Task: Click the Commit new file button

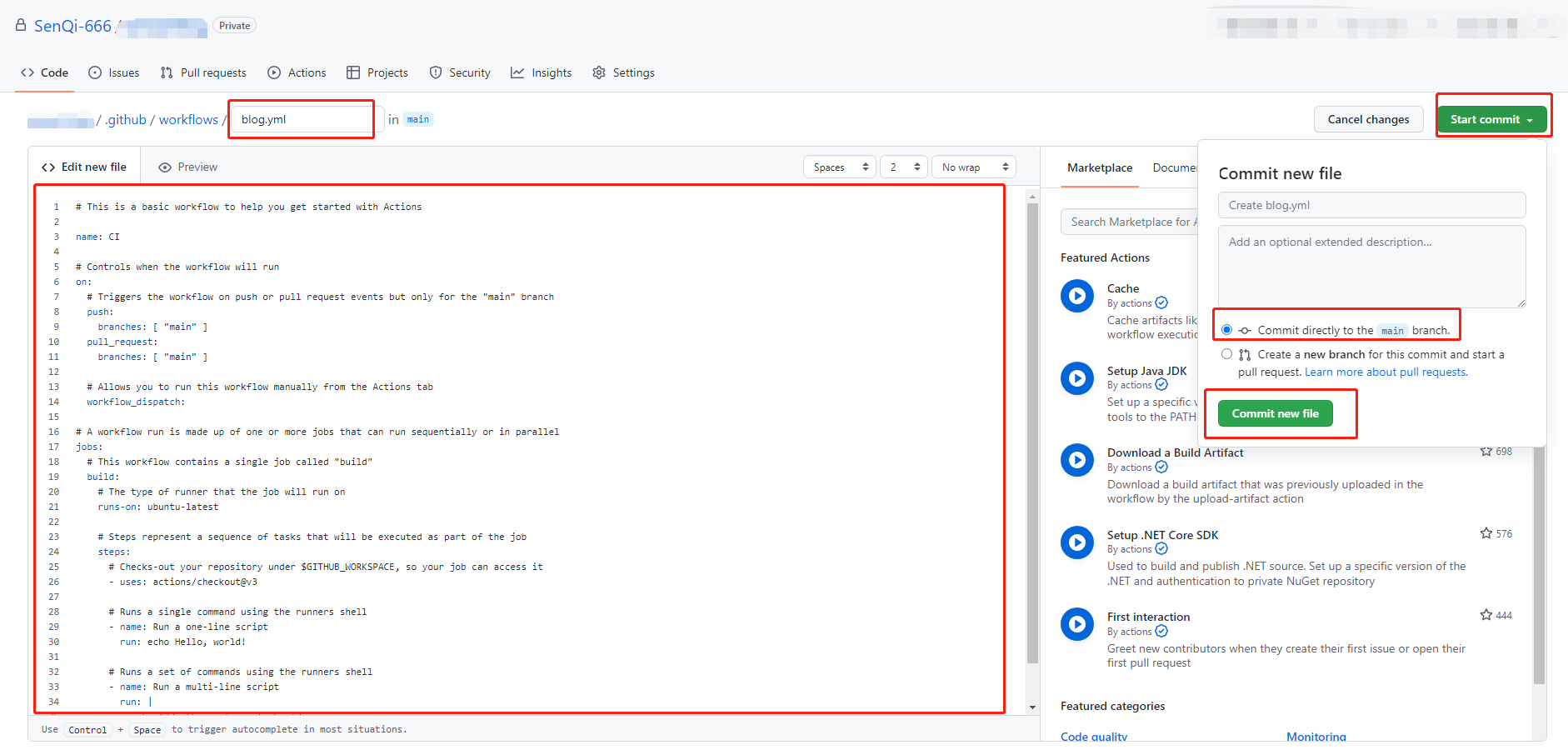Action: pos(1275,413)
